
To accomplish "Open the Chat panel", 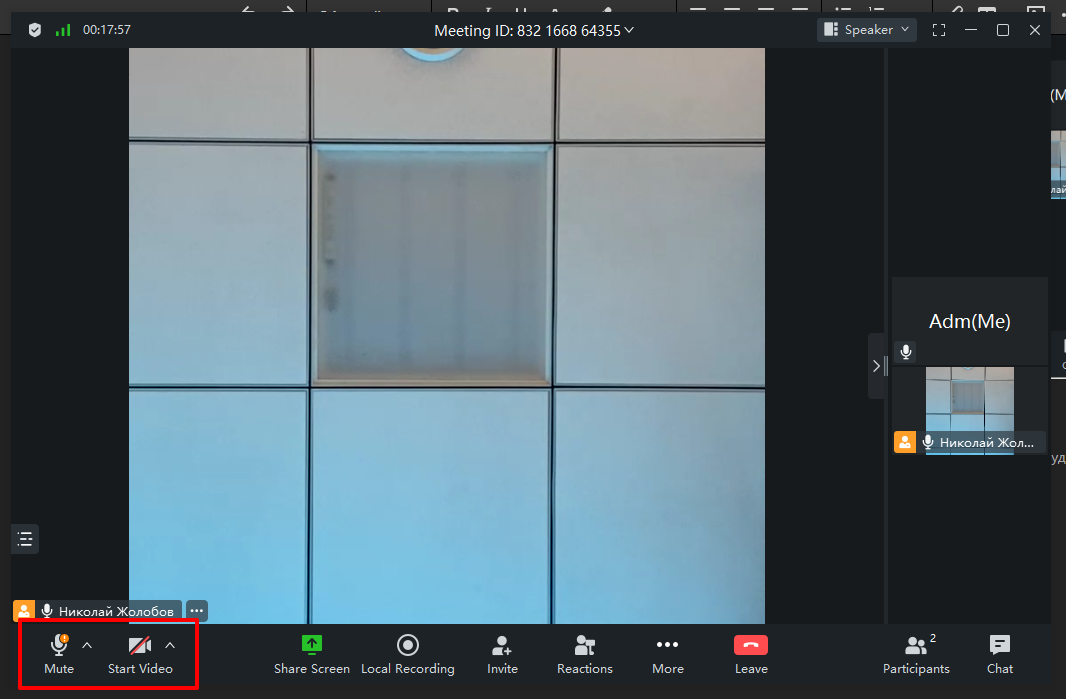I will tap(1000, 655).
